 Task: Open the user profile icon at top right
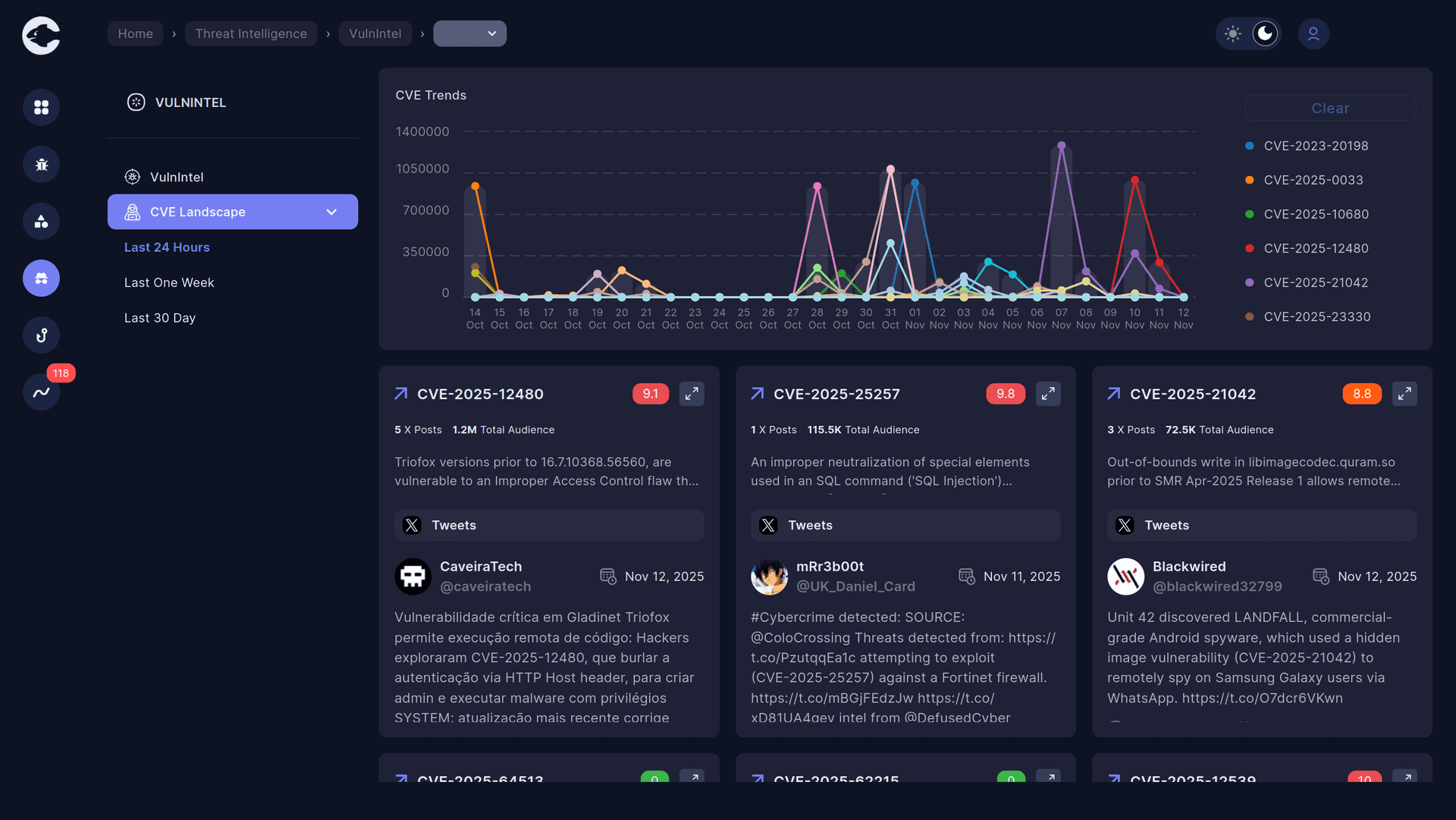1313,33
